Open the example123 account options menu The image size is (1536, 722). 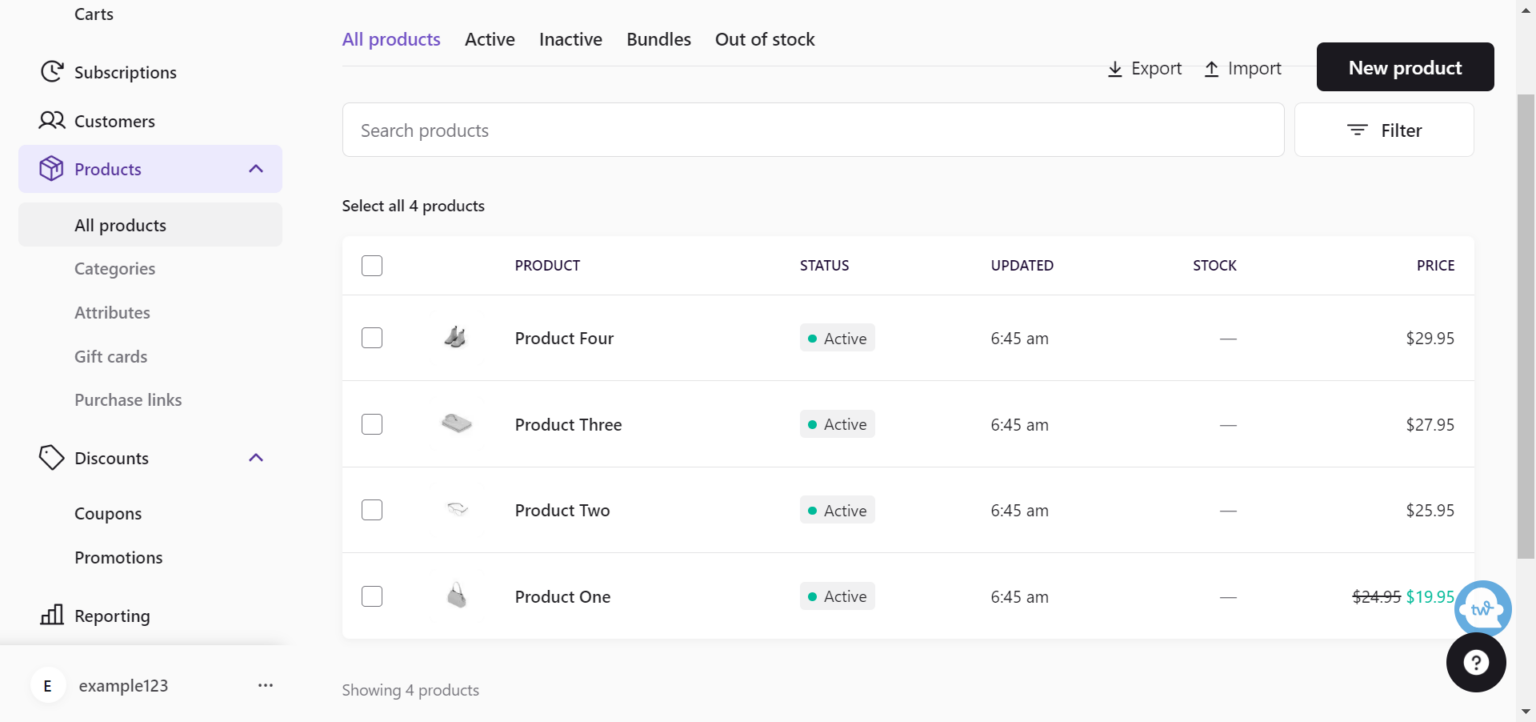point(265,686)
